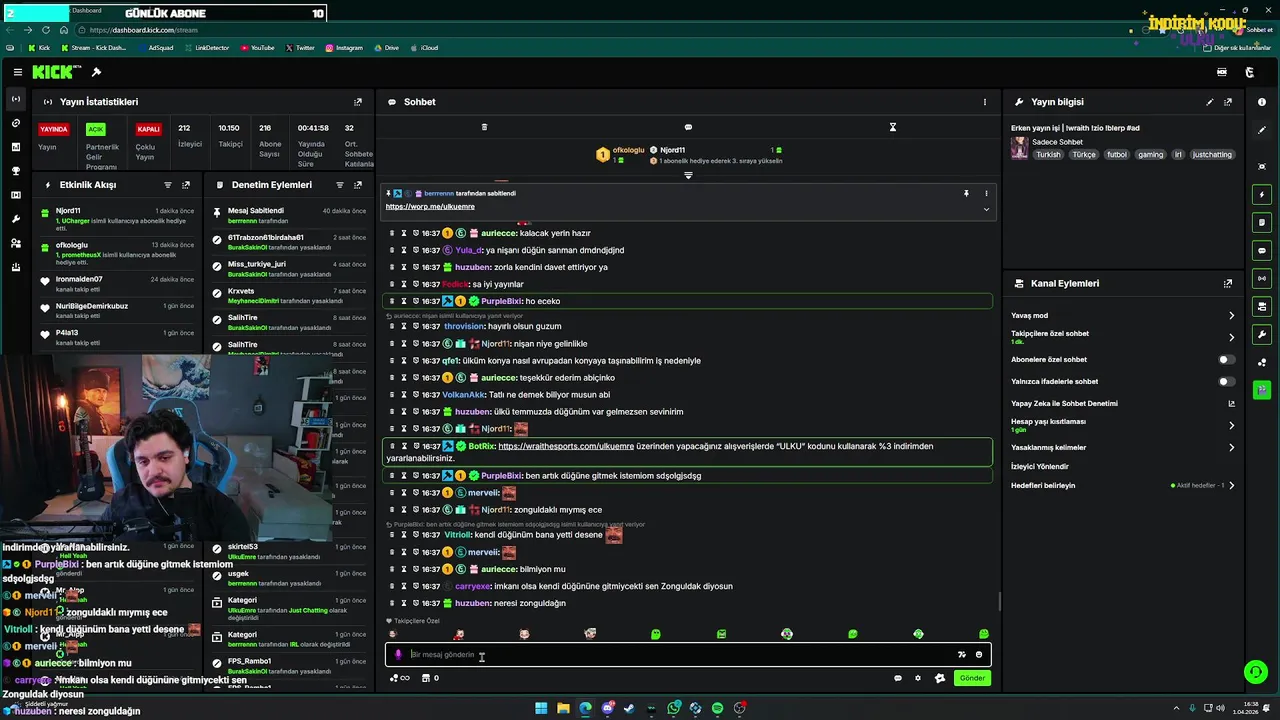Pop out the Denetim Eylemleri panel
Image resolution: width=1280 pixels, height=720 pixels.
point(358,185)
